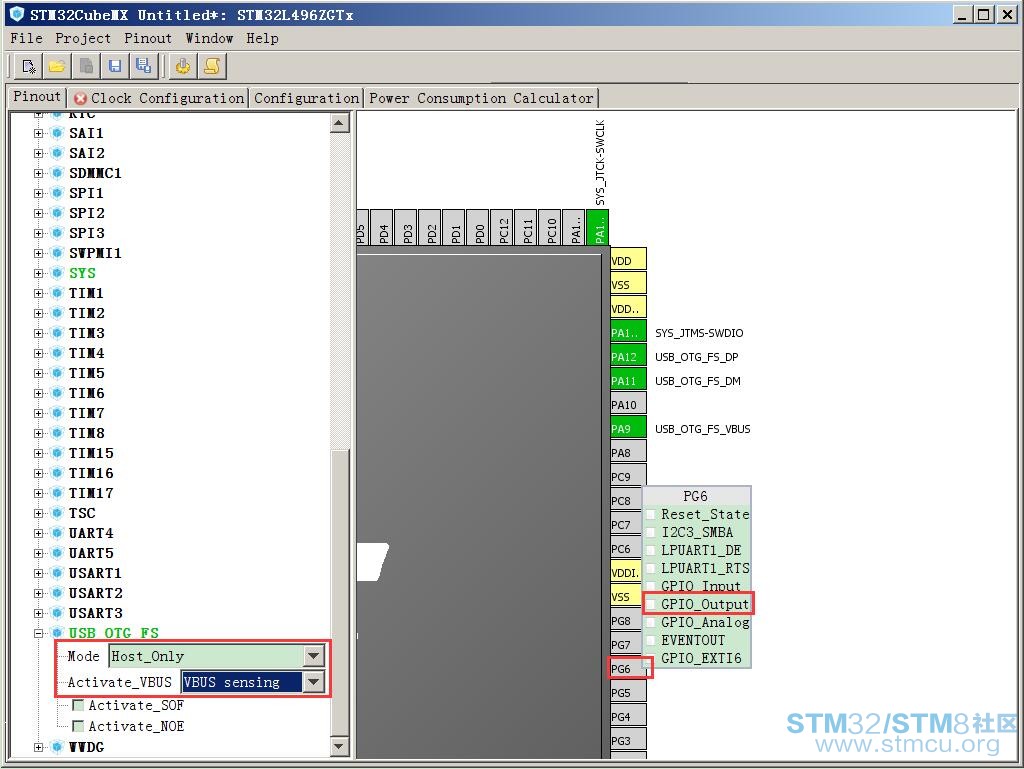Select GPIO_EXTI6 option for PG6

tap(697, 658)
